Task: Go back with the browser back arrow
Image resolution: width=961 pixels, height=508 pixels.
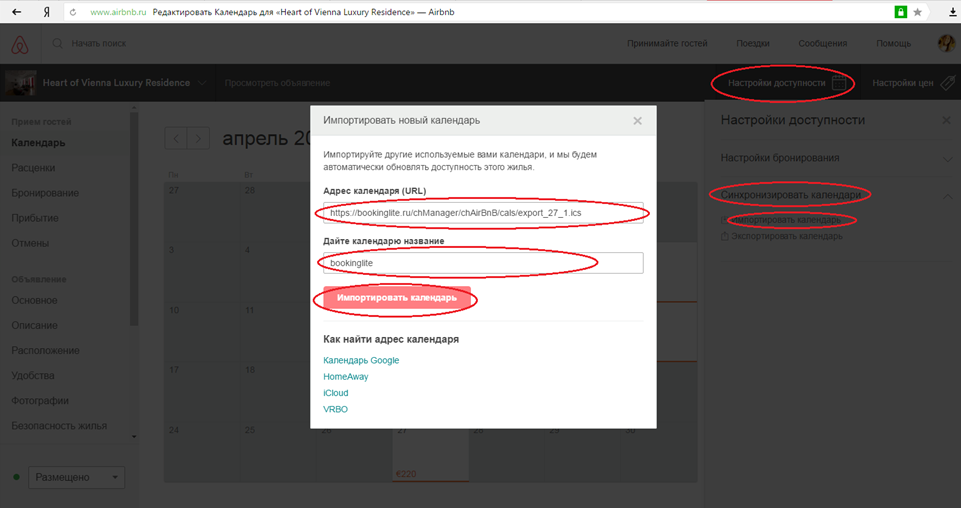Action: coord(17,12)
